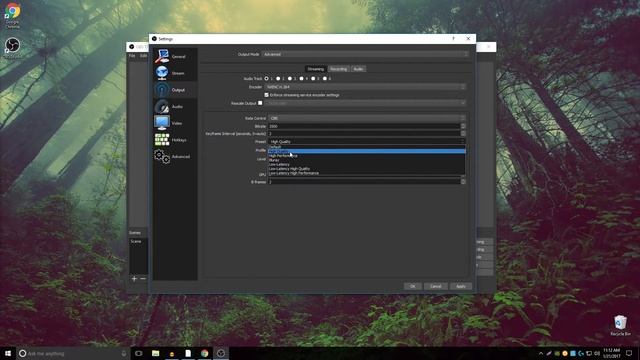Click the Keyframe Interval stepper arrows
Image resolution: width=640 pixels, height=360 pixels.
(463, 133)
